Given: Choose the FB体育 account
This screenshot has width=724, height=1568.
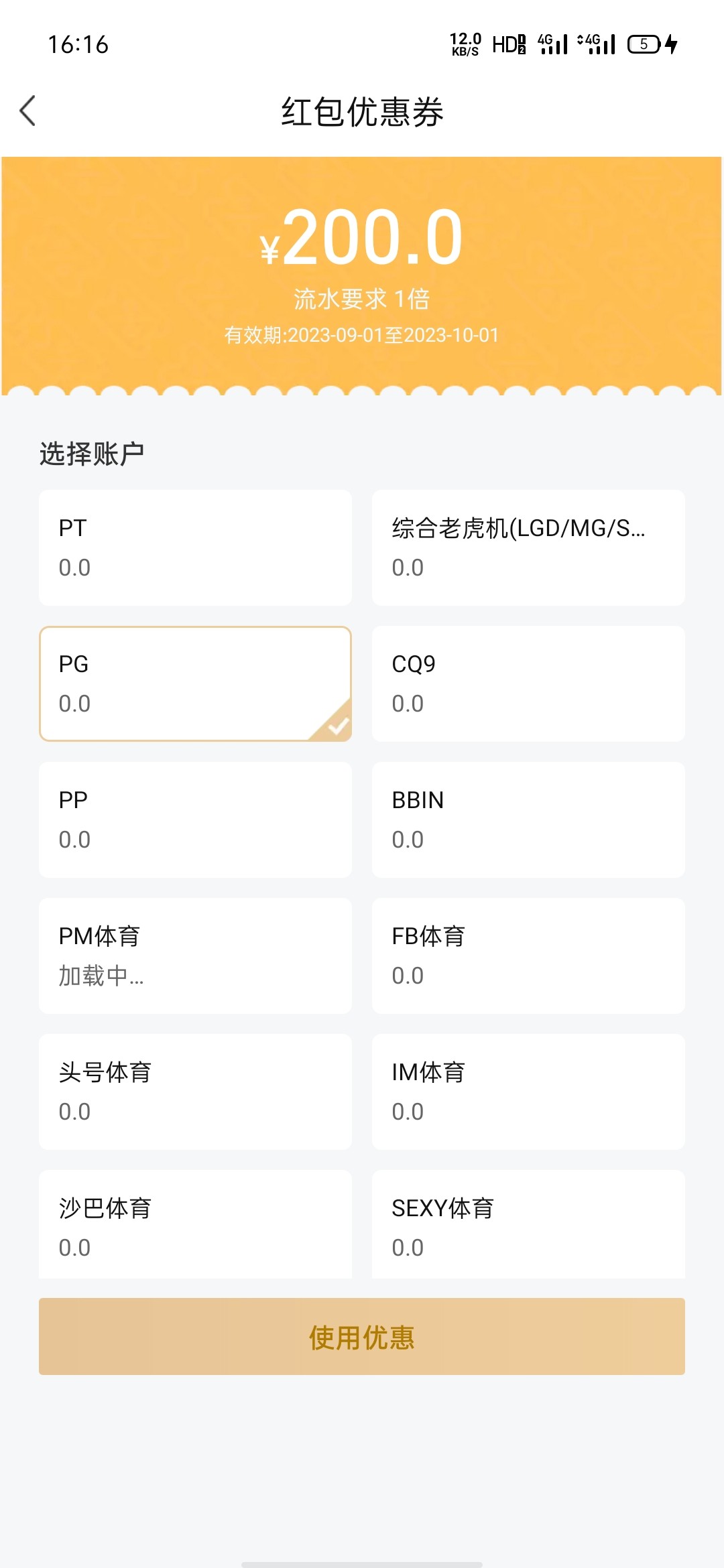Looking at the screenshot, I should point(528,956).
